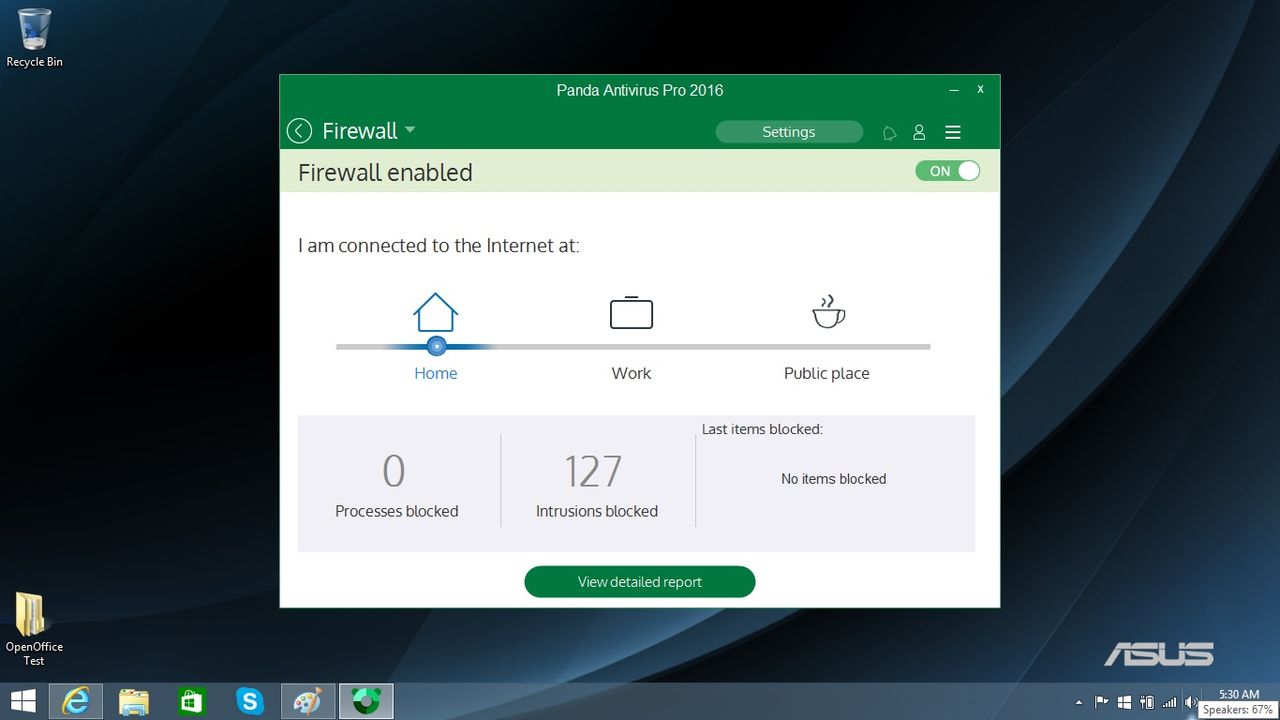
Task: Click the 'Firewall enabled' status heading
Action: pos(385,172)
